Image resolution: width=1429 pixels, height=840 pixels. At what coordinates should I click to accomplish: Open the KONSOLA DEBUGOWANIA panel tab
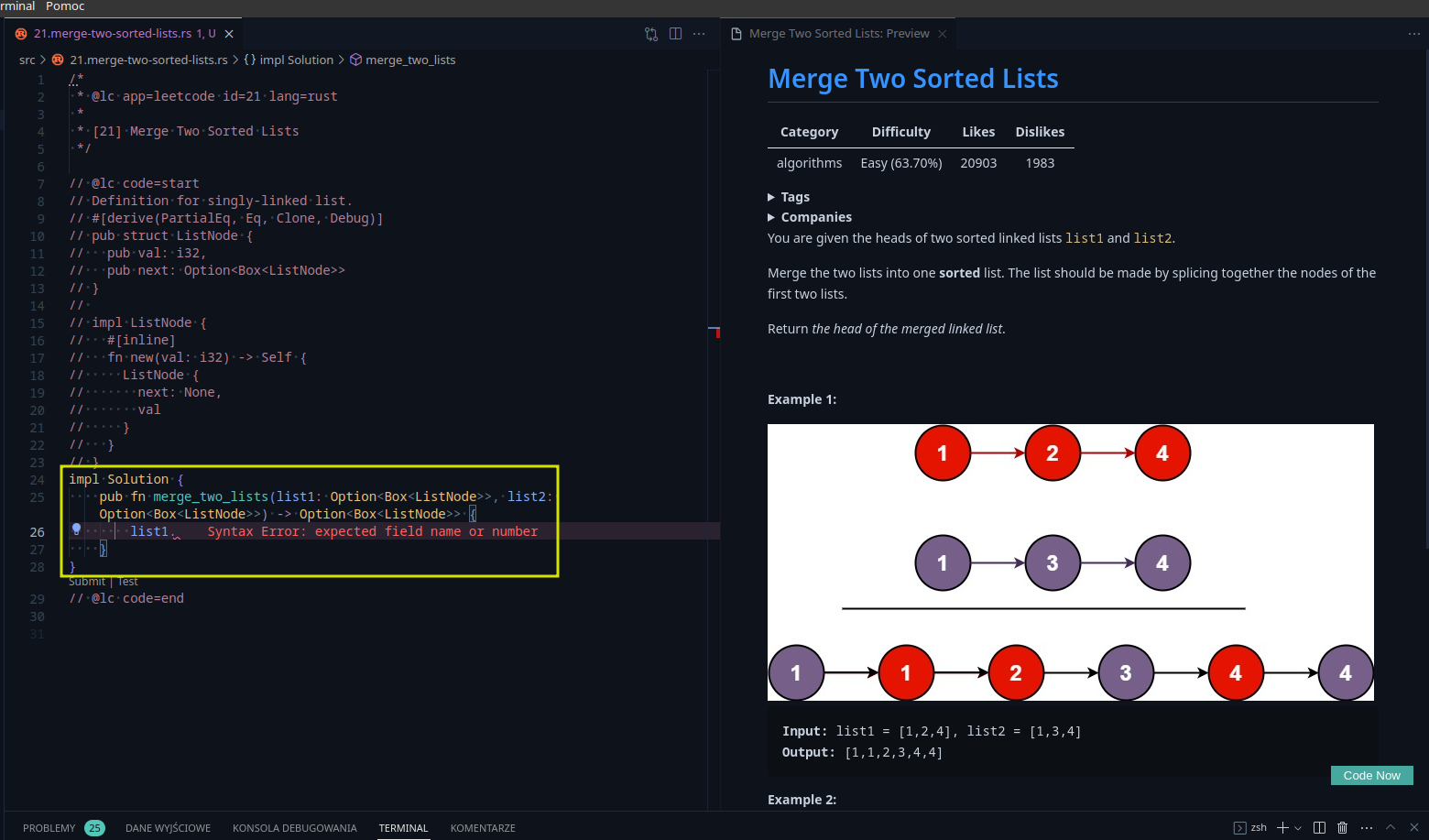pyautogui.click(x=295, y=828)
